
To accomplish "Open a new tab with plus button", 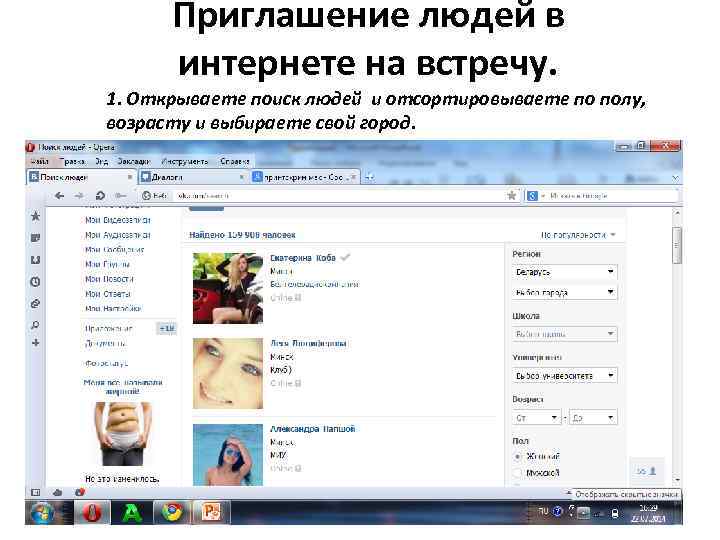I will (x=369, y=177).
